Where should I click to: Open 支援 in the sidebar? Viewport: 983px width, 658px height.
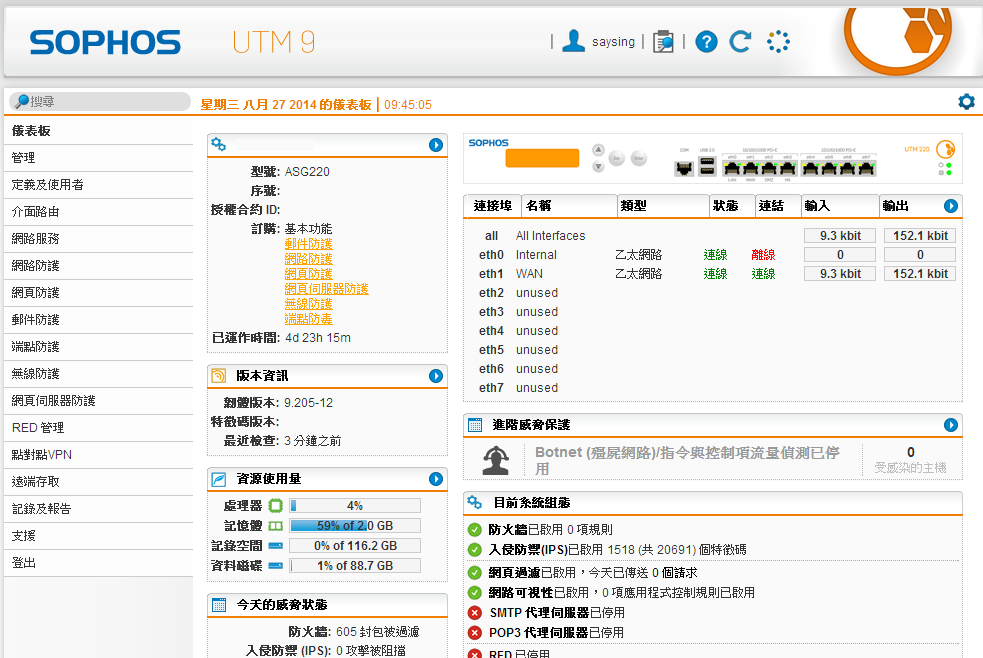(x=98, y=535)
